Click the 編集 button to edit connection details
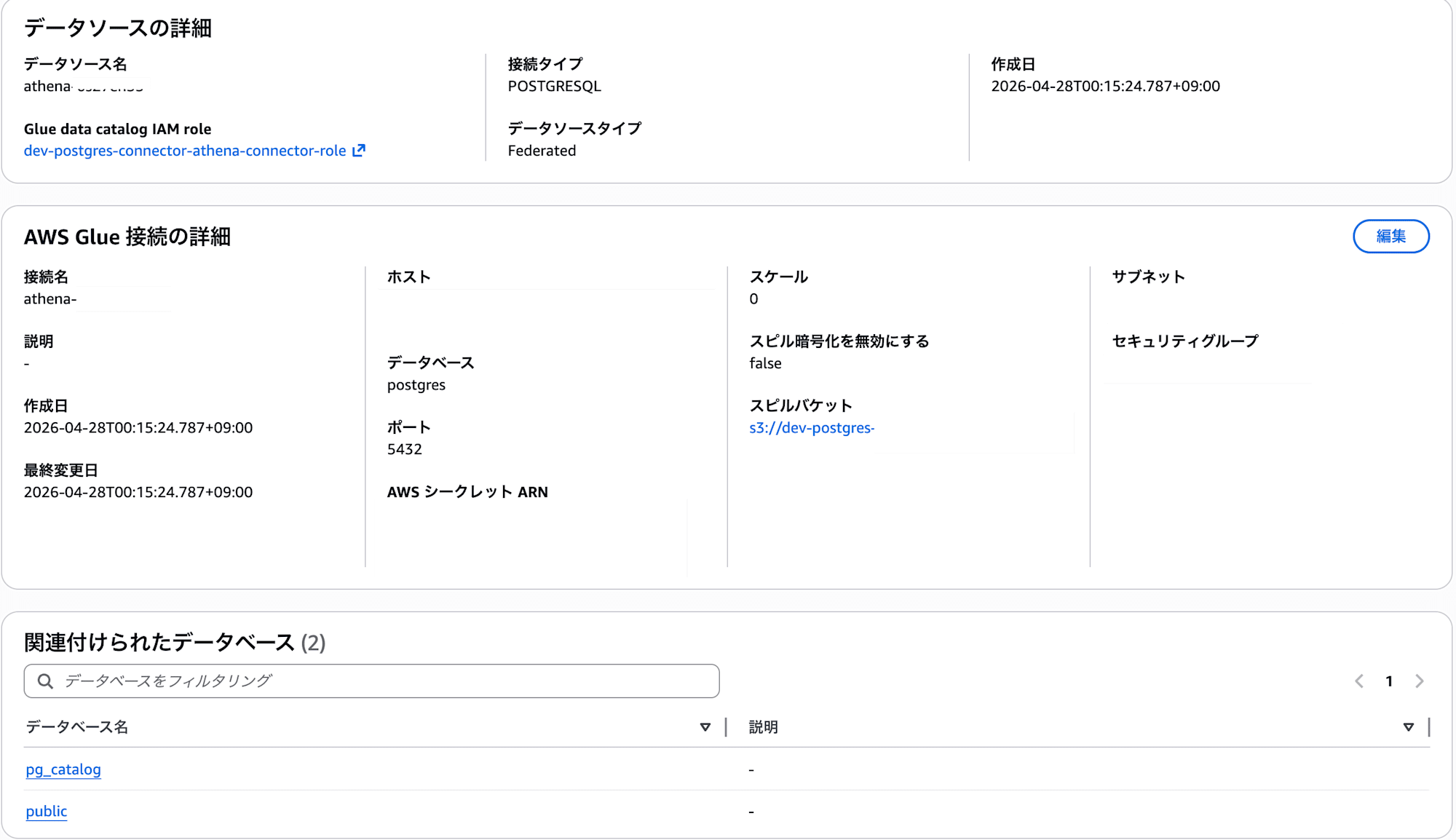This screenshot has width=1456, height=840. pos(1390,236)
